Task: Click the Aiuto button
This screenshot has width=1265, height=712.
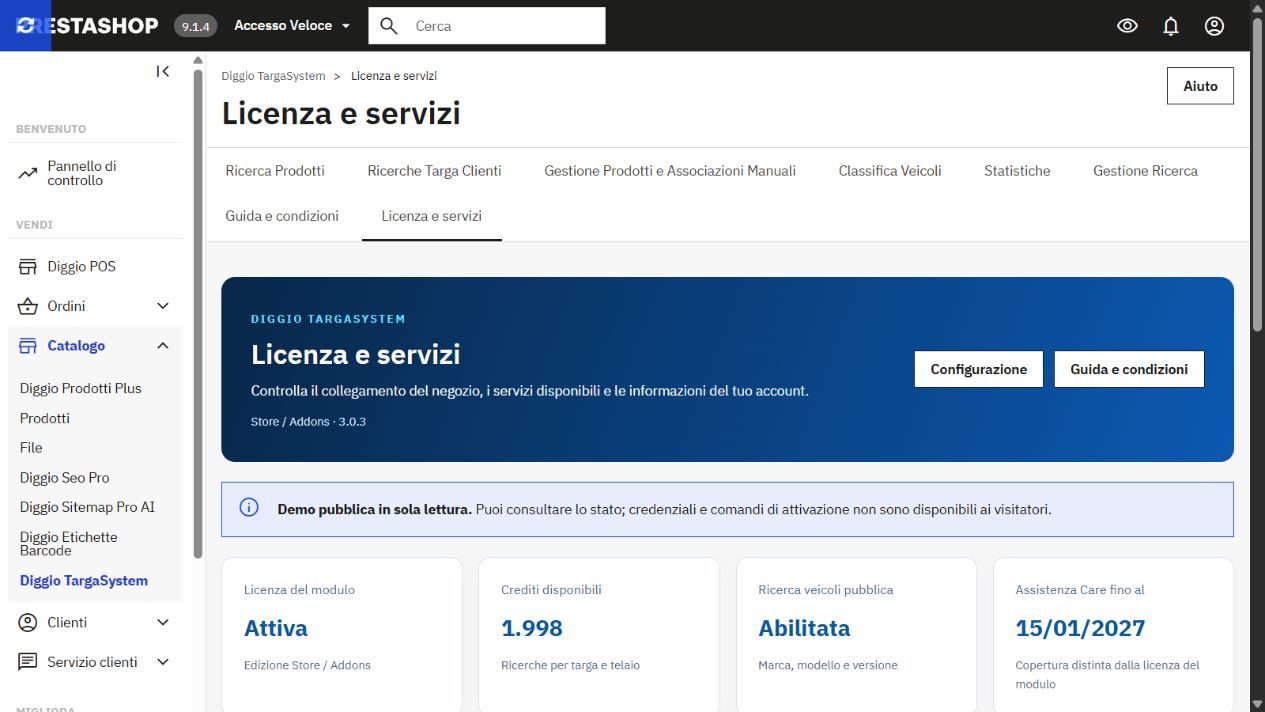Action: tap(1200, 86)
